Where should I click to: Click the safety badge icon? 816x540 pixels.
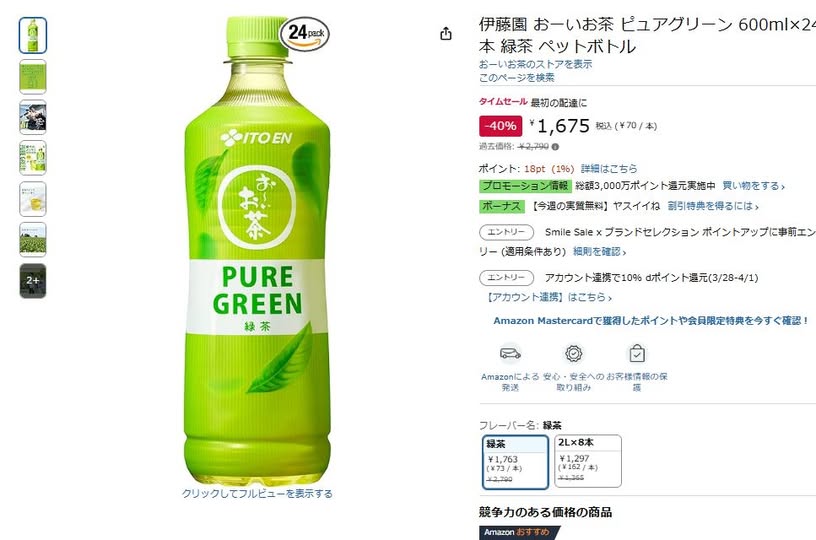click(573, 354)
